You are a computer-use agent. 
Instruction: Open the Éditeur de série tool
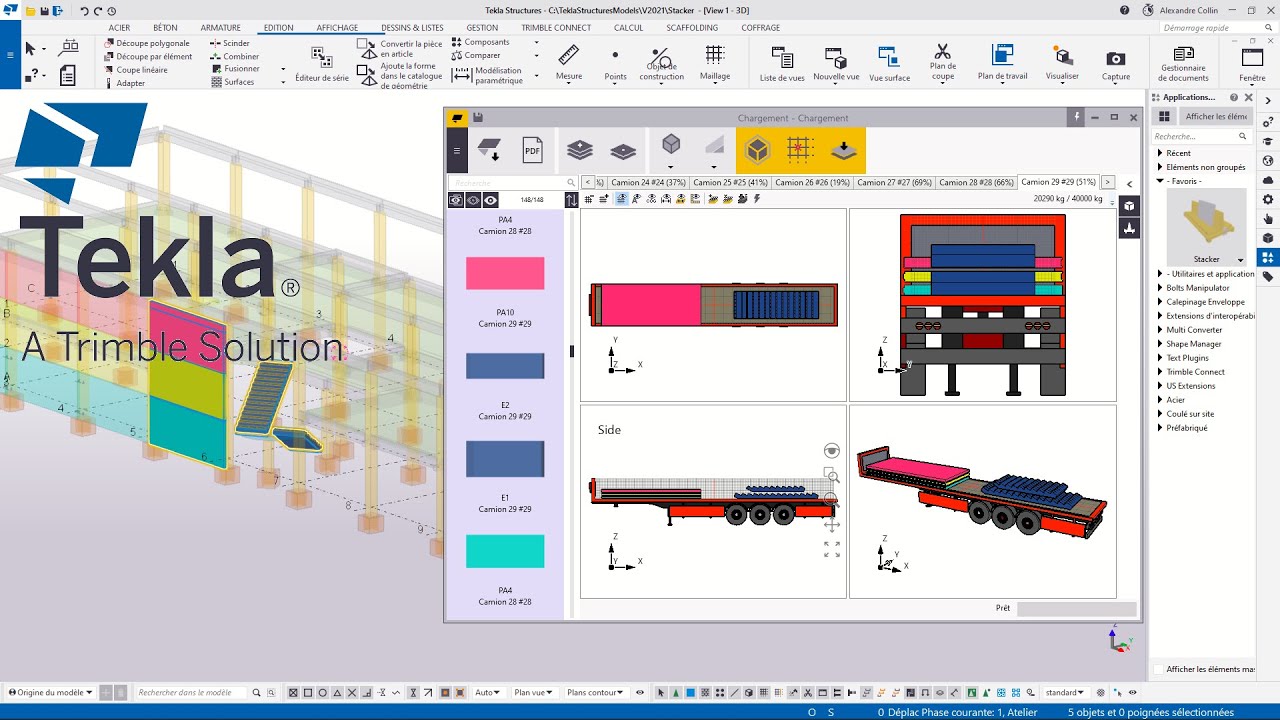point(322,64)
